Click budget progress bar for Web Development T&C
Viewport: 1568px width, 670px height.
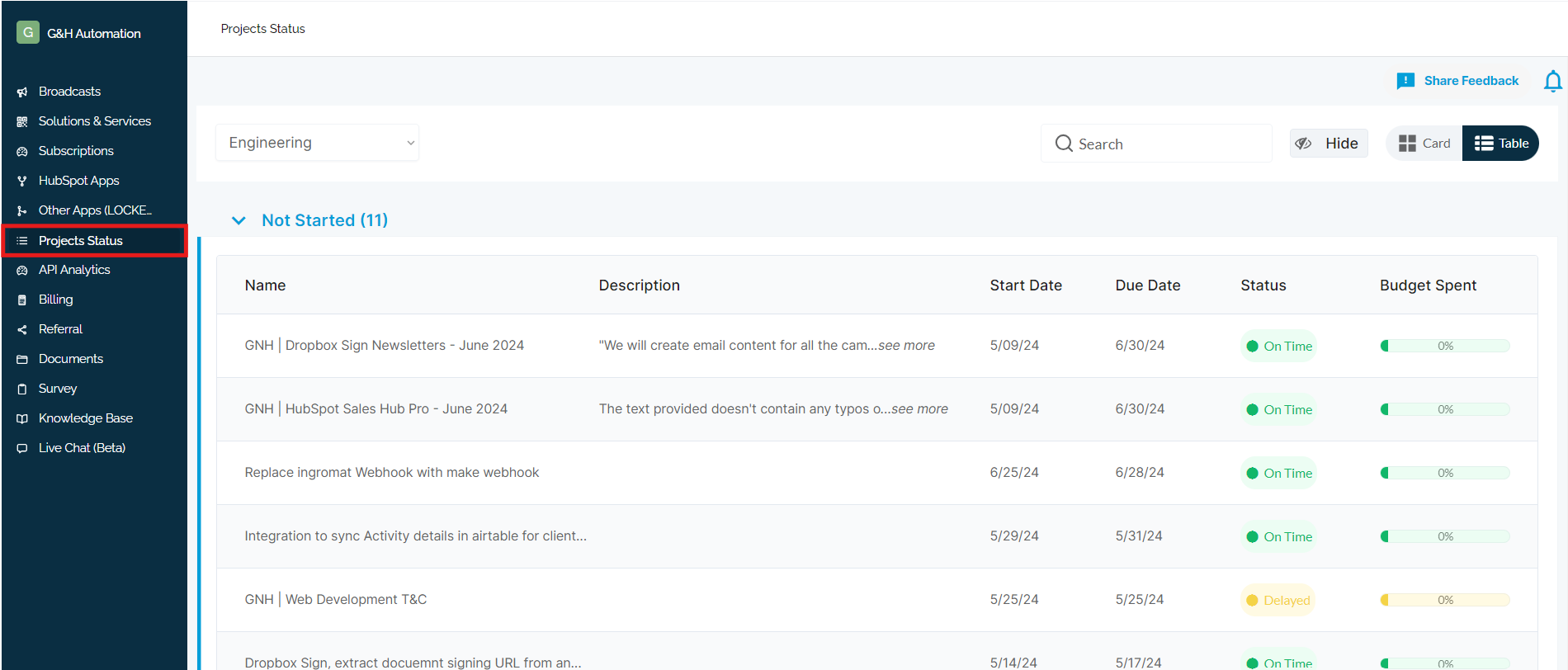pos(1445,600)
